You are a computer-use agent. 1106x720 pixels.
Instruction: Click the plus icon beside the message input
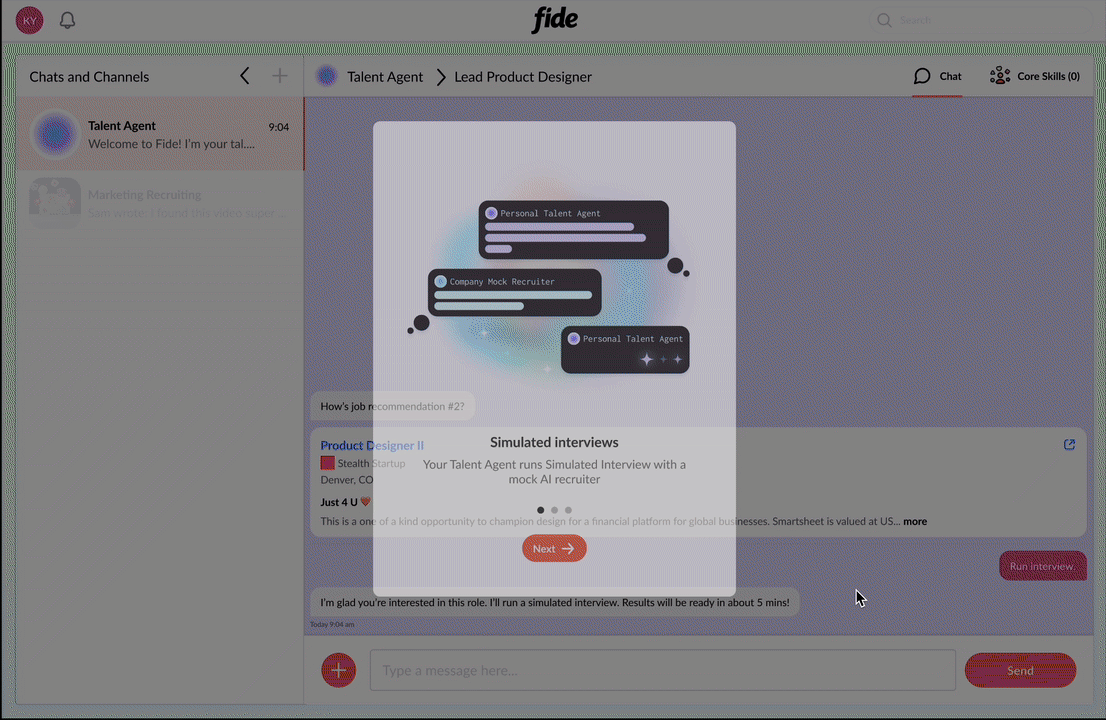click(338, 670)
